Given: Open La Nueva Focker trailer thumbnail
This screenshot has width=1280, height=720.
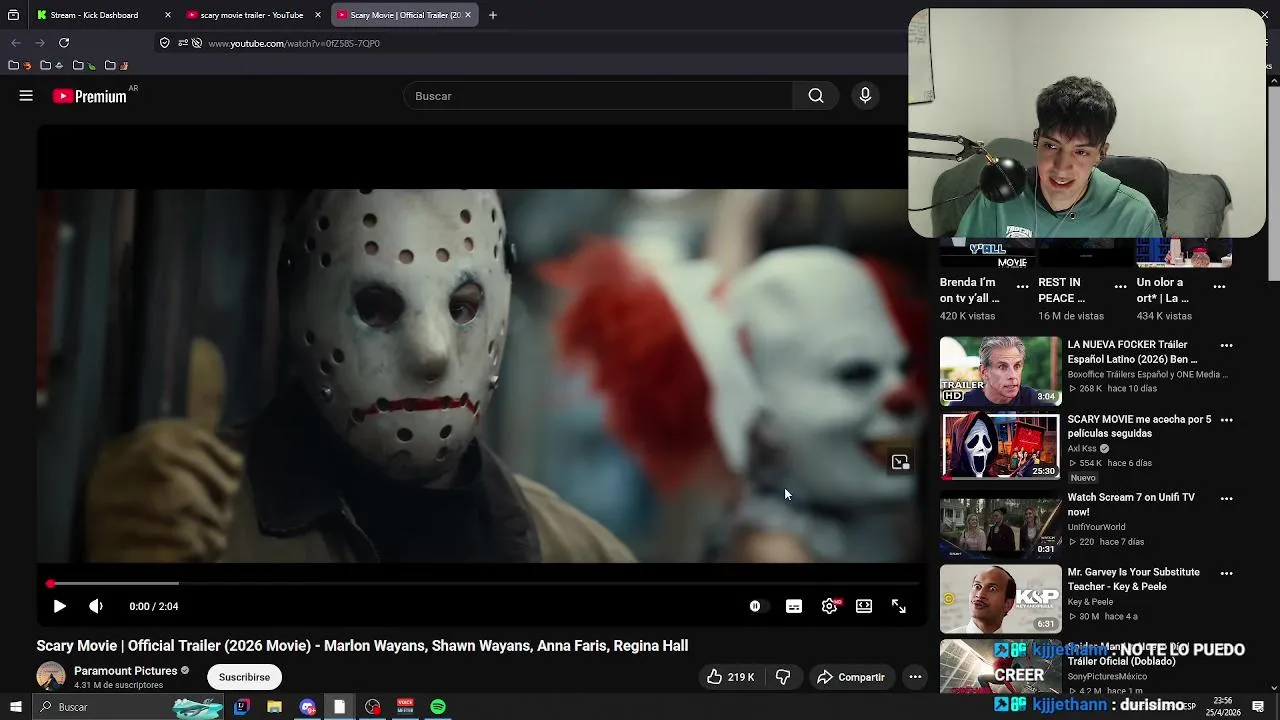Looking at the screenshot, I should (1000, 371).
